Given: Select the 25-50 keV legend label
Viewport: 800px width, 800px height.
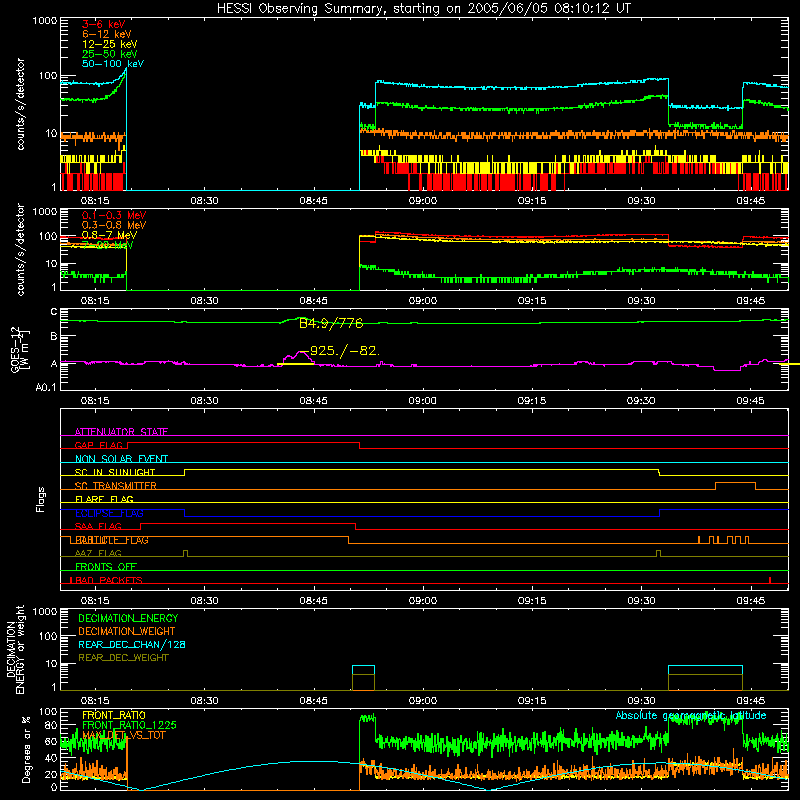Looking at the screenshot, I should 109,54.
